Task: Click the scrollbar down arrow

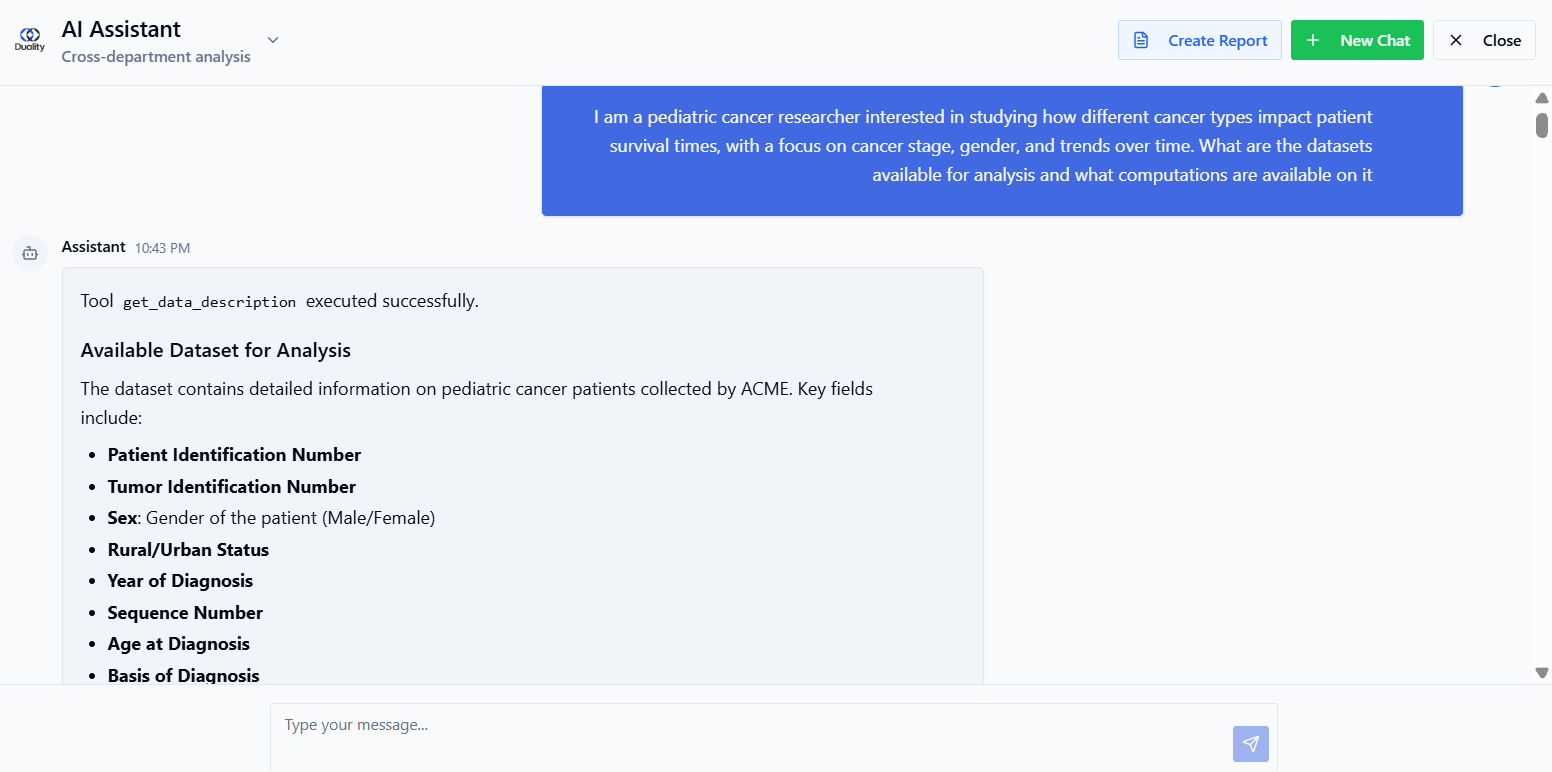Action: (1542, 673)
